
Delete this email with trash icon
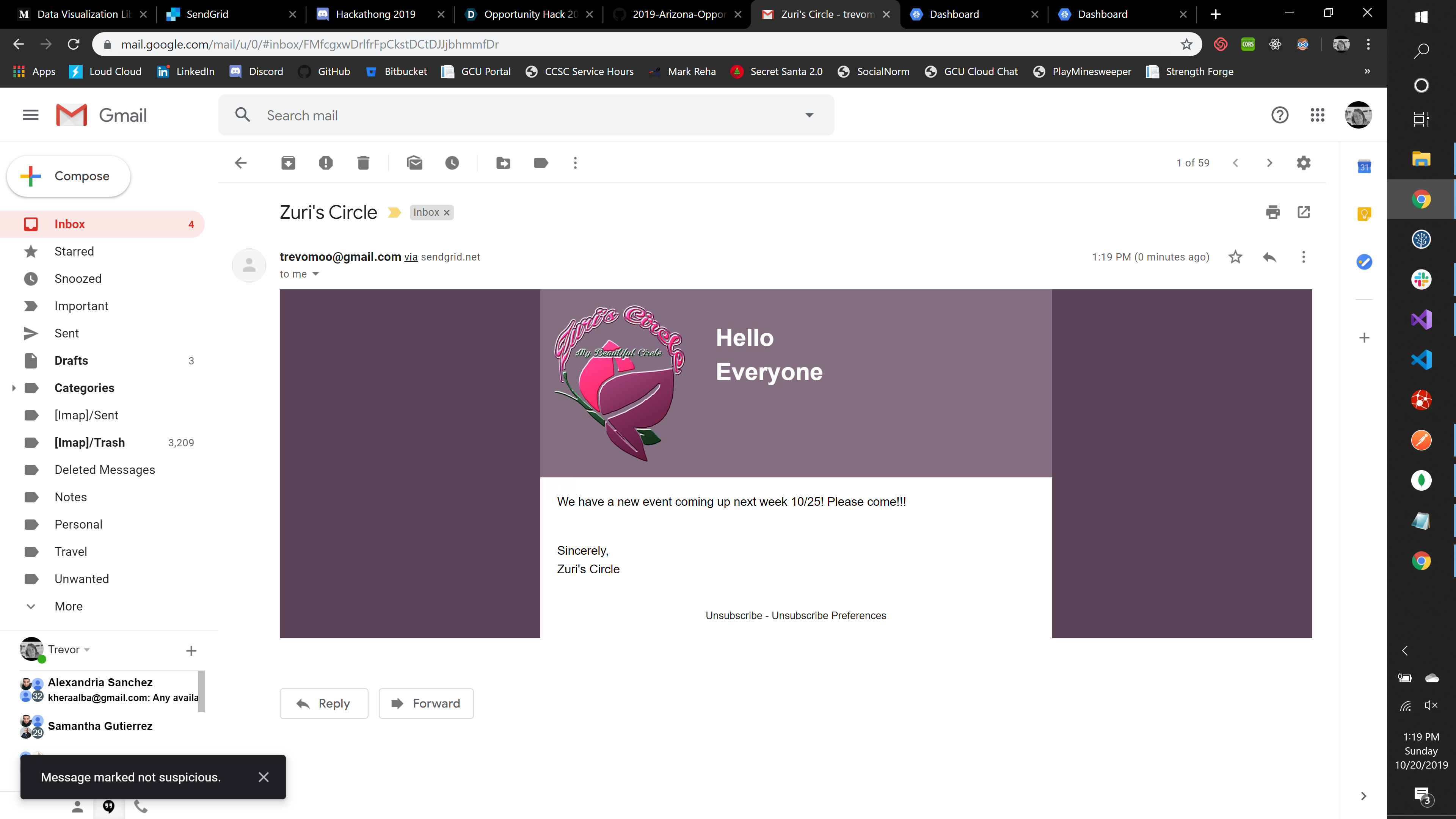364,163
